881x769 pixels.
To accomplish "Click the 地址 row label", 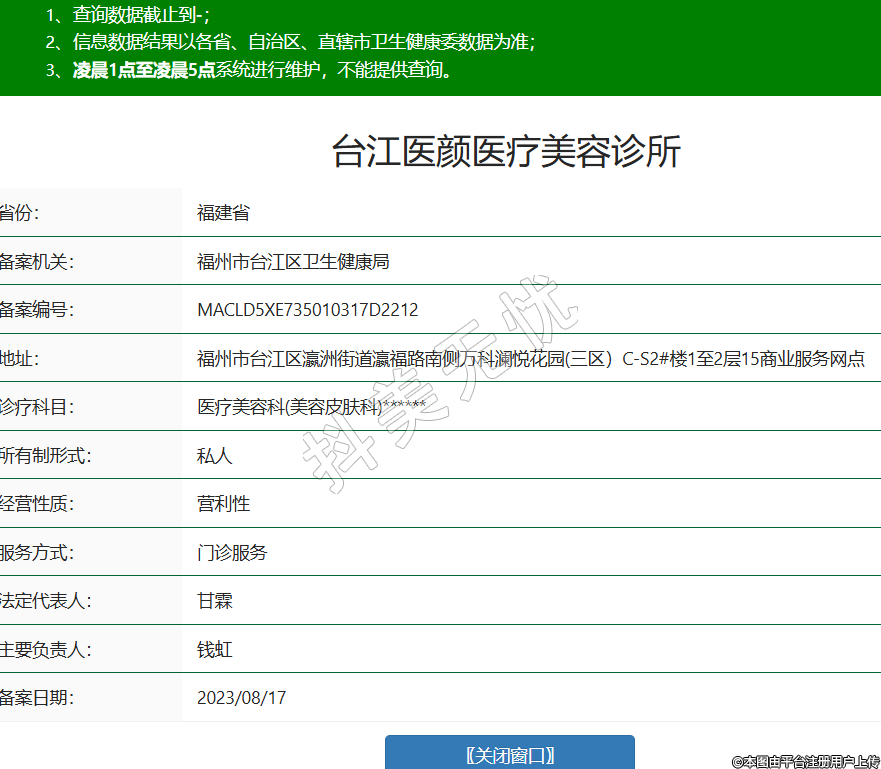I will point(20,359).
